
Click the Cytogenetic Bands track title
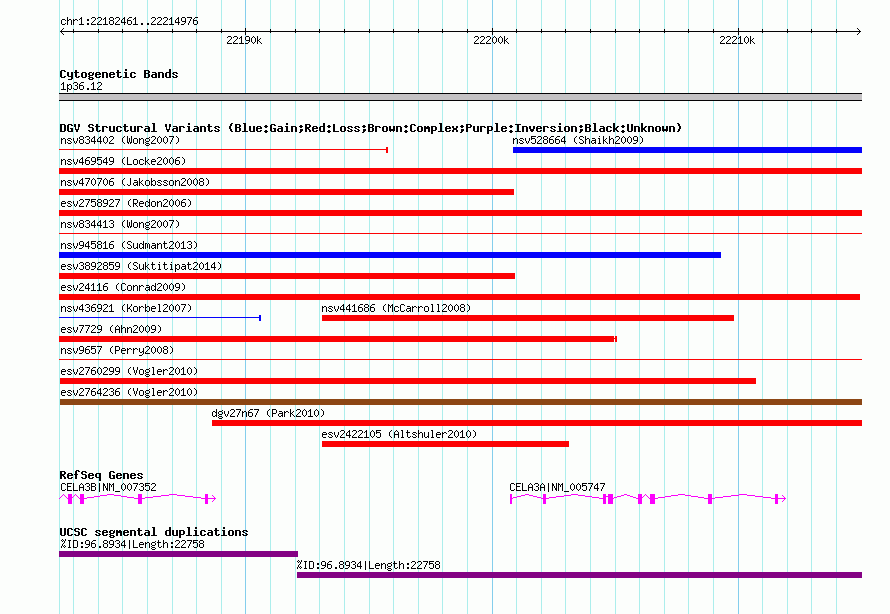pyautogui.click(x=119, y=74)
